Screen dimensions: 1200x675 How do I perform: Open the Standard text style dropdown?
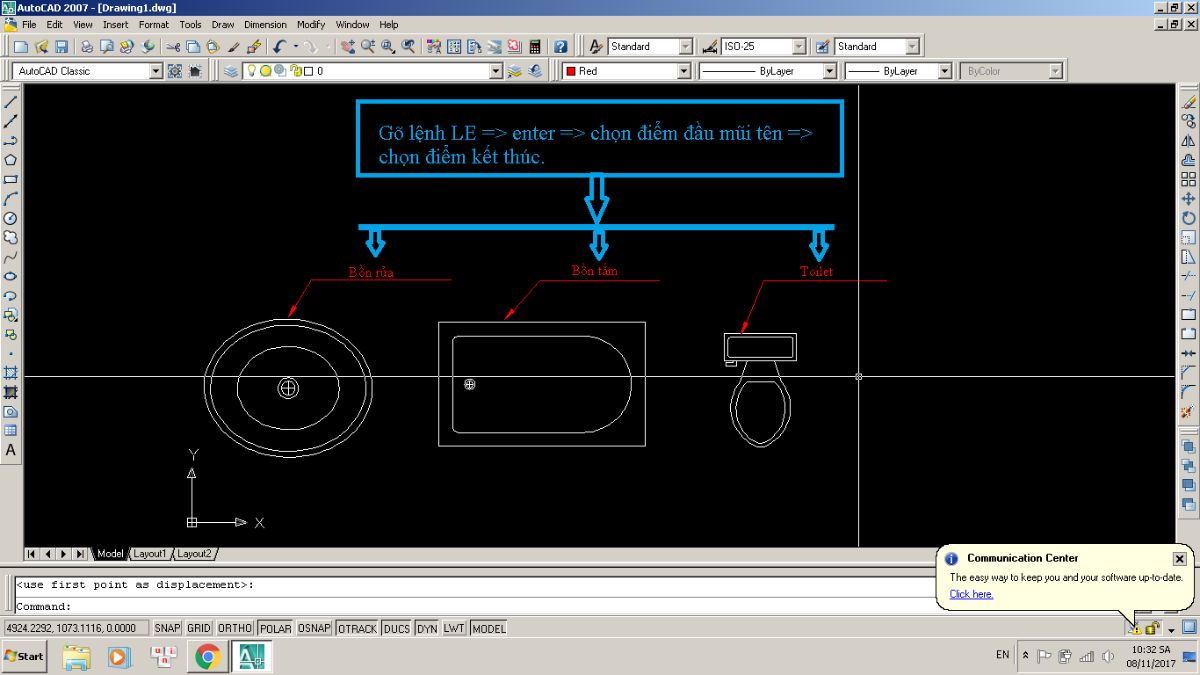[x=686, y=46]
